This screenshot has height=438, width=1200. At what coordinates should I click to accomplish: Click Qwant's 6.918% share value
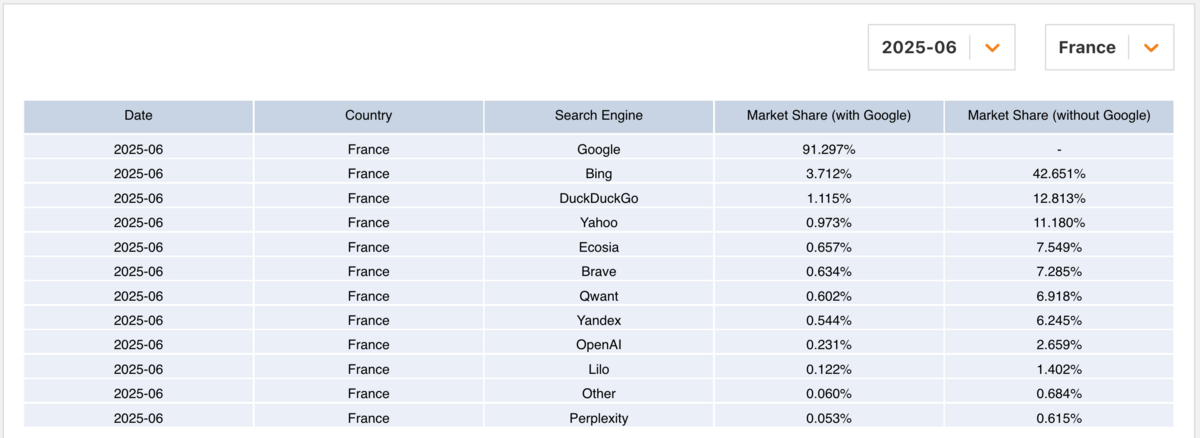pos(1059,296)
